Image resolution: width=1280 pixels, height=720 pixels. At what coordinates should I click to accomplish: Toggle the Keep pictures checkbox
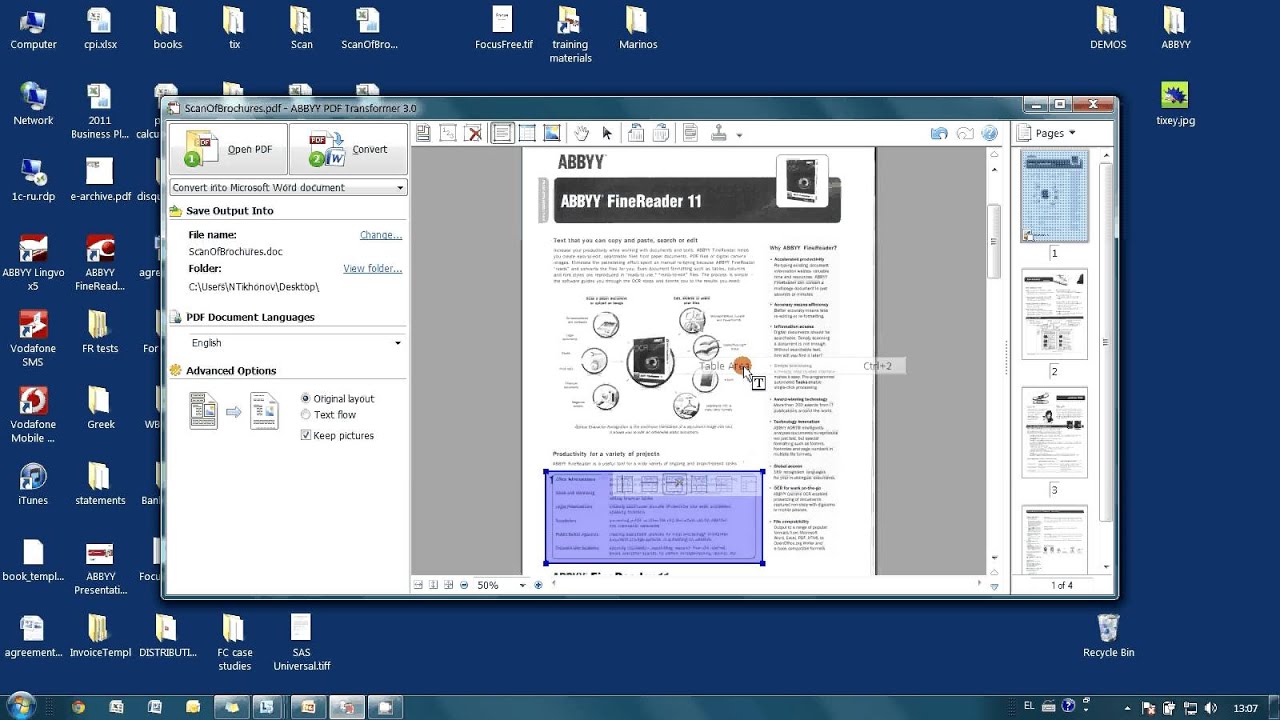[306, 435]
